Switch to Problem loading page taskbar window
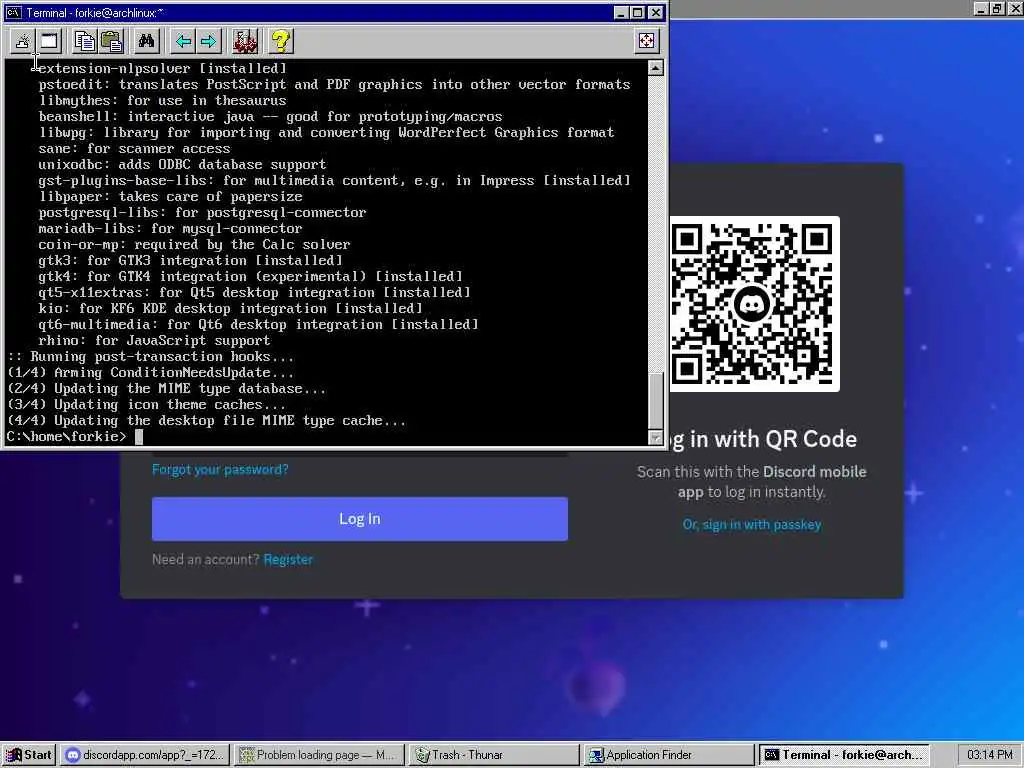 [x=319, y=755]
